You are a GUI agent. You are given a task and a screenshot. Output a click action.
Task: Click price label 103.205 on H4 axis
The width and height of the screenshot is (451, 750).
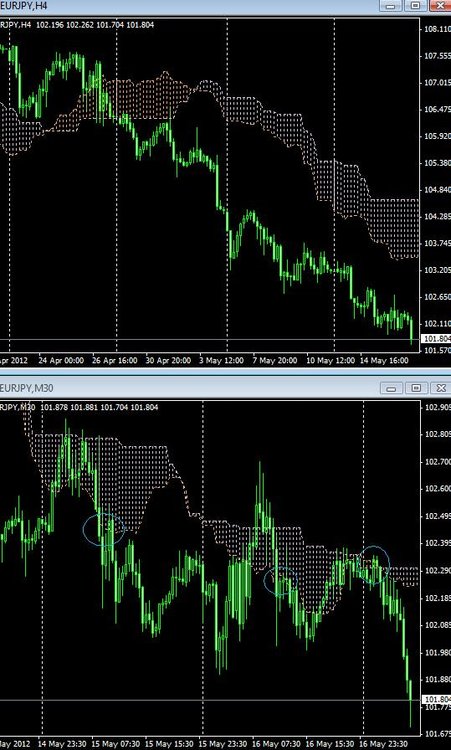(x=437, y=270)
